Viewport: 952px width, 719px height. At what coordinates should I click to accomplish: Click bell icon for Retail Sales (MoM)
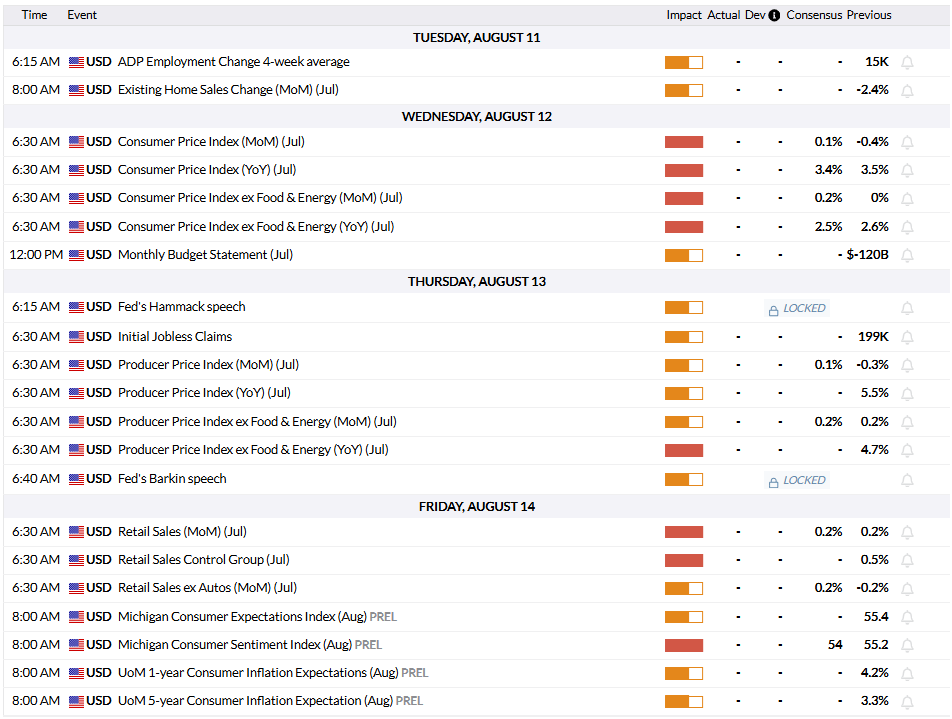coord(907,533)
